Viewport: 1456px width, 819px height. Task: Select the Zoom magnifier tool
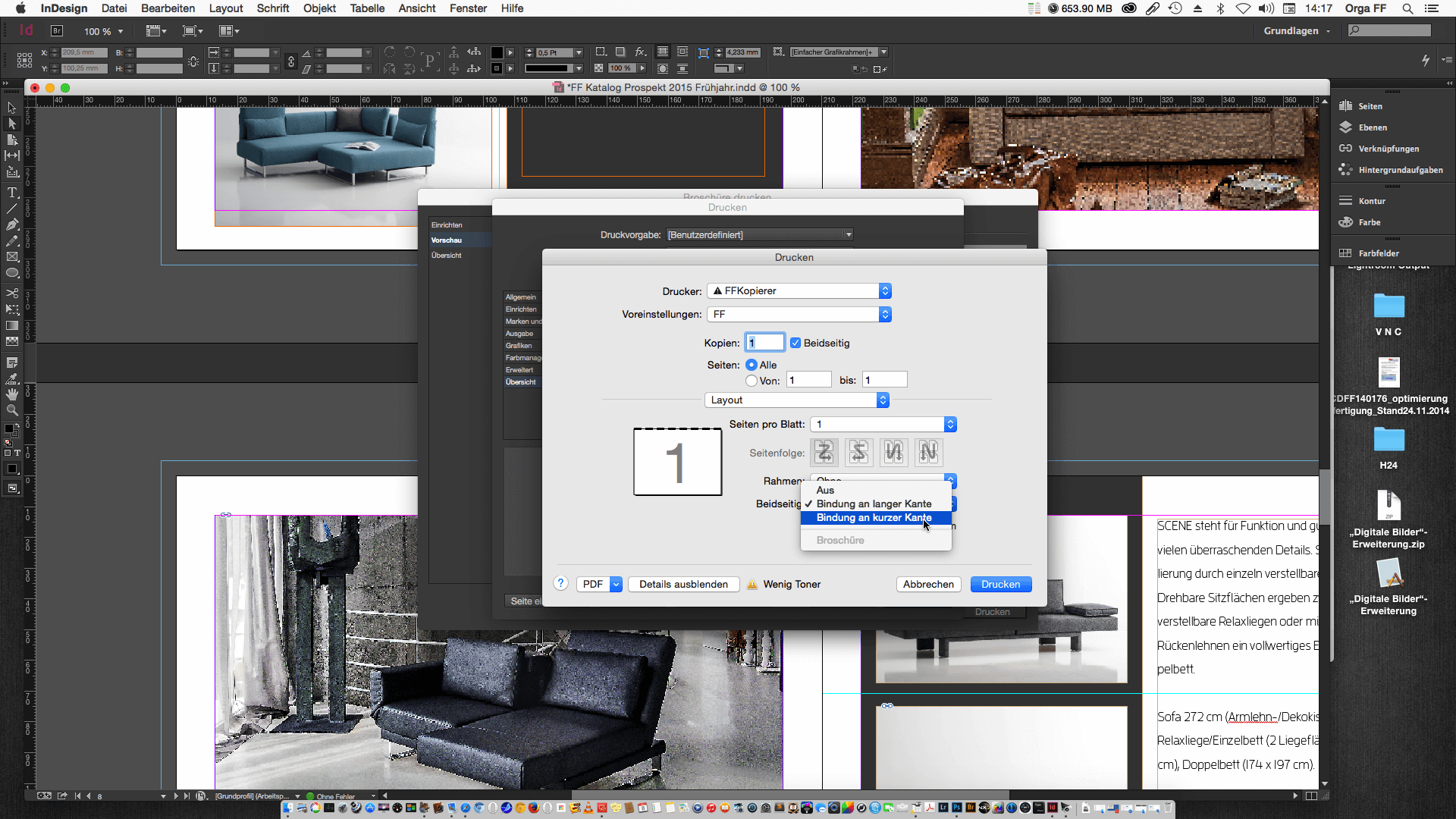pyautogui.click(x=12, y=410)
